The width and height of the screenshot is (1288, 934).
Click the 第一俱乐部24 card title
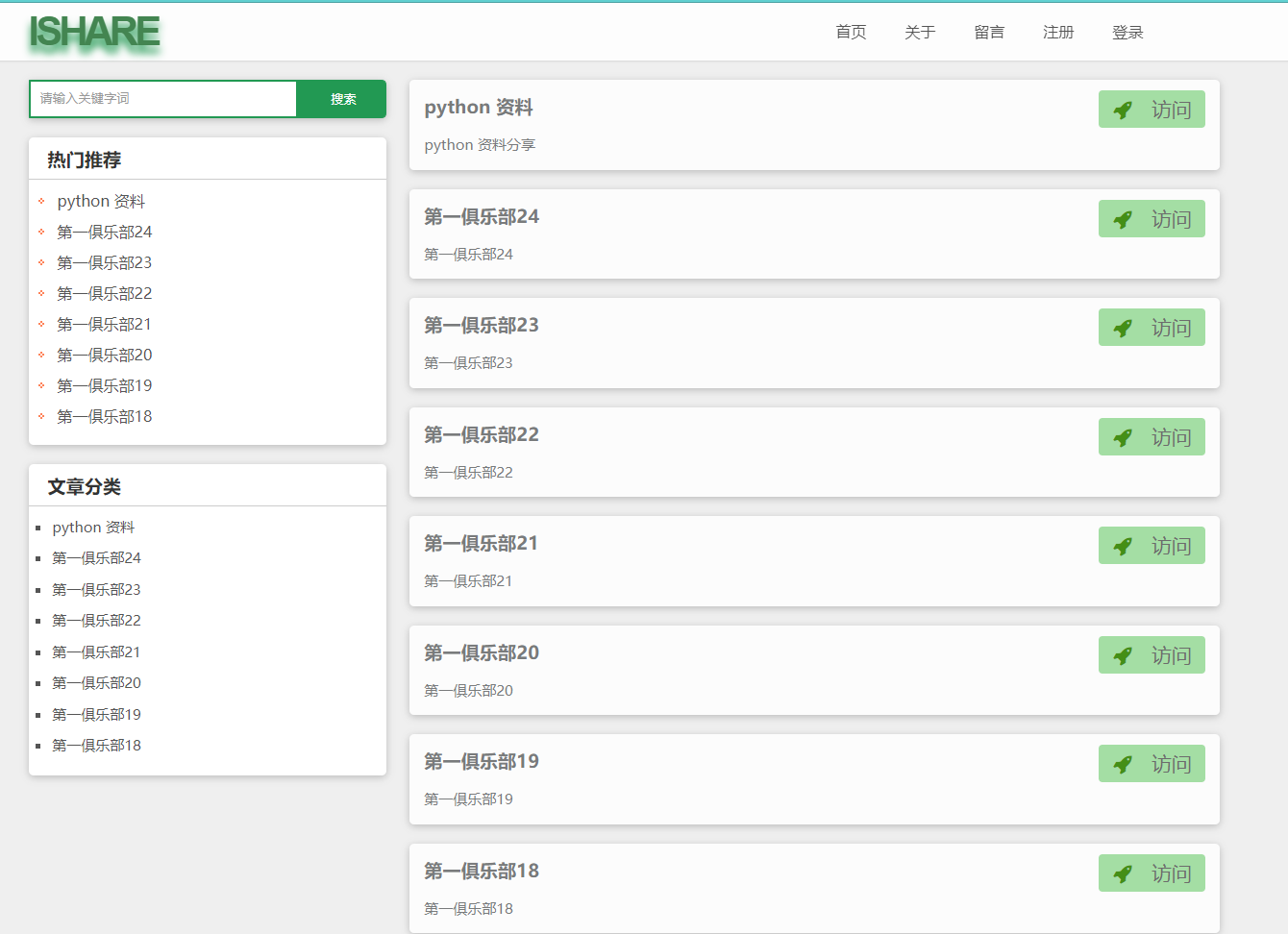coord(482,217)
